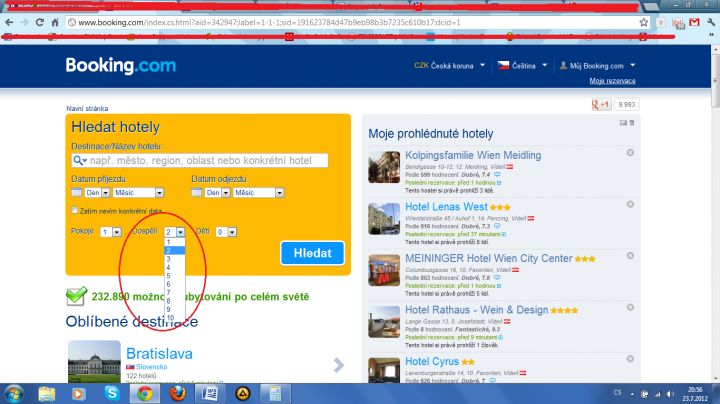This screenshot has height=404, width=720.
Task: Remove Hotel Rathaus from viewed list
Action: (630, 307)
